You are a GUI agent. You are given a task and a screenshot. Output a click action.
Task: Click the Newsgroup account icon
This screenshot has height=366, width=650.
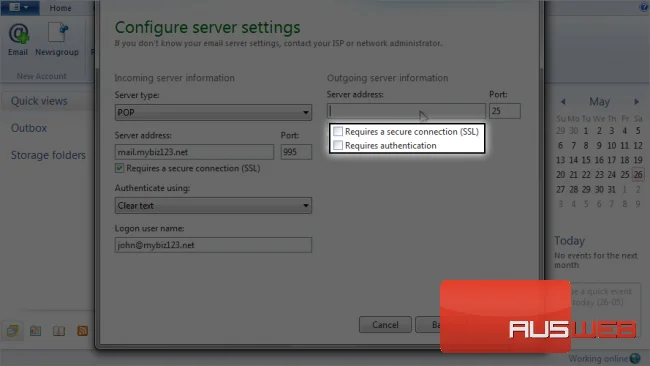pos(57,40)
